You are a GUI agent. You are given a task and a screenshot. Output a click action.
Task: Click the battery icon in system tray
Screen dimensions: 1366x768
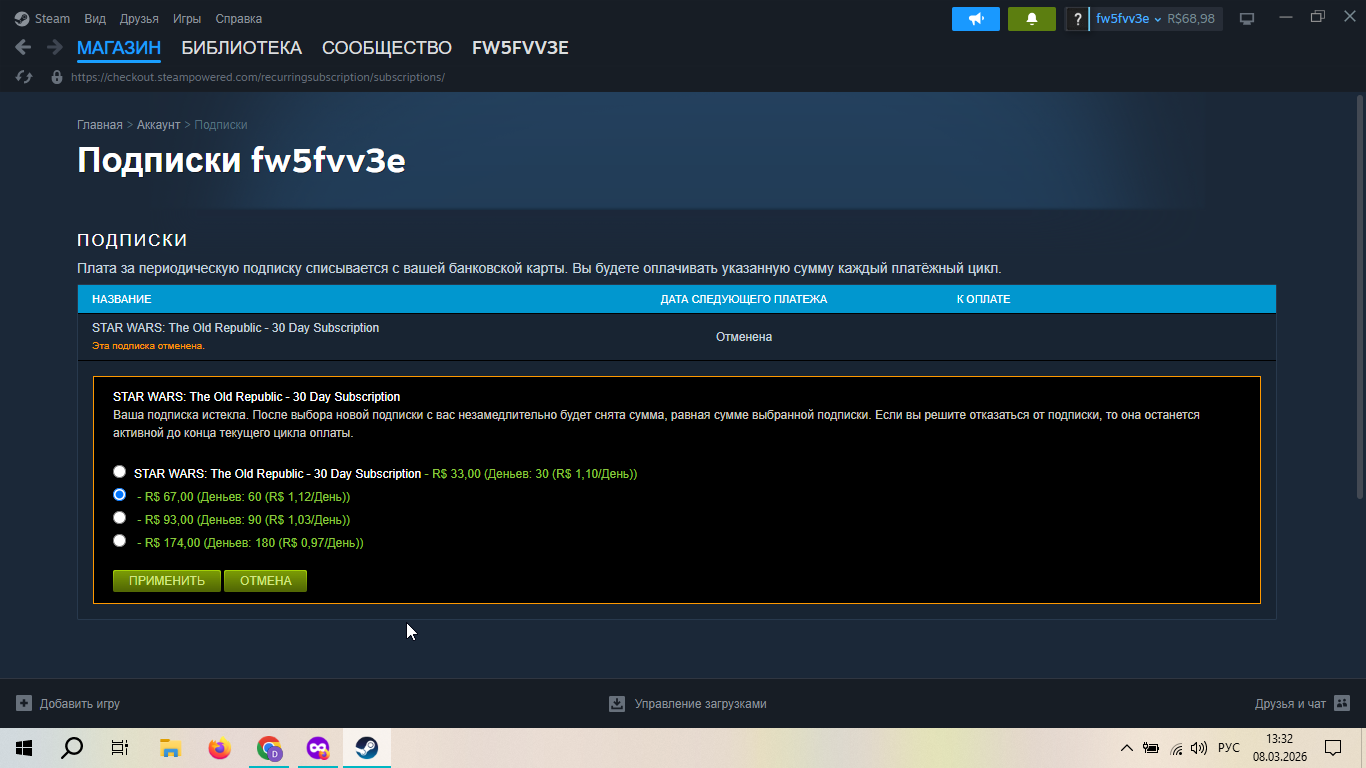[x=1151, y=748]
